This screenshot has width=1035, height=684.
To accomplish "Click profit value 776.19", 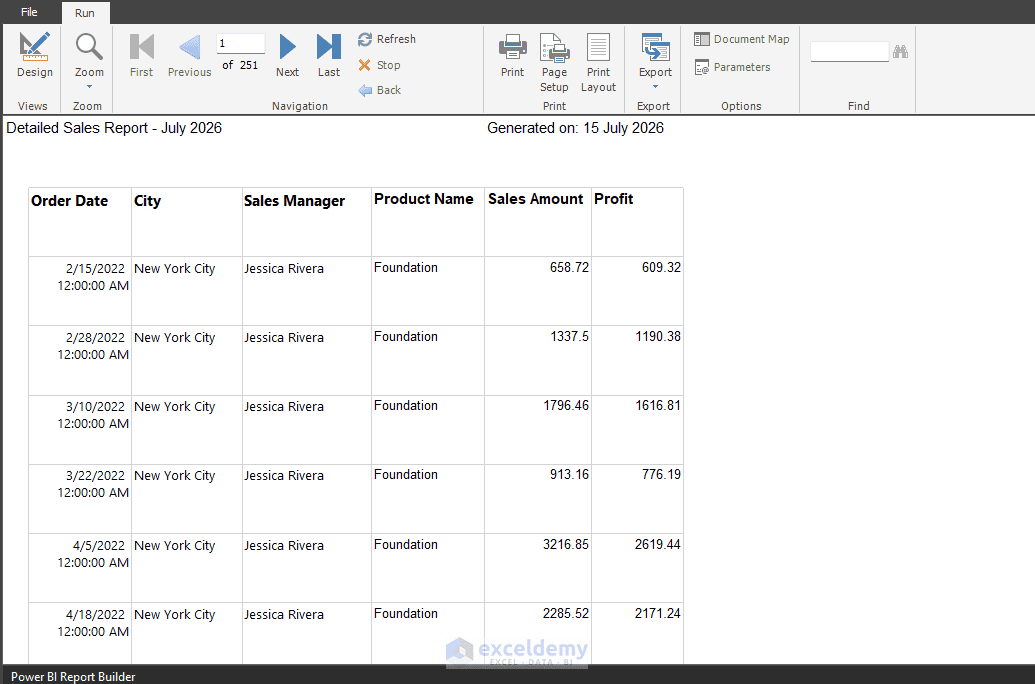I will (x=661, y=474).
